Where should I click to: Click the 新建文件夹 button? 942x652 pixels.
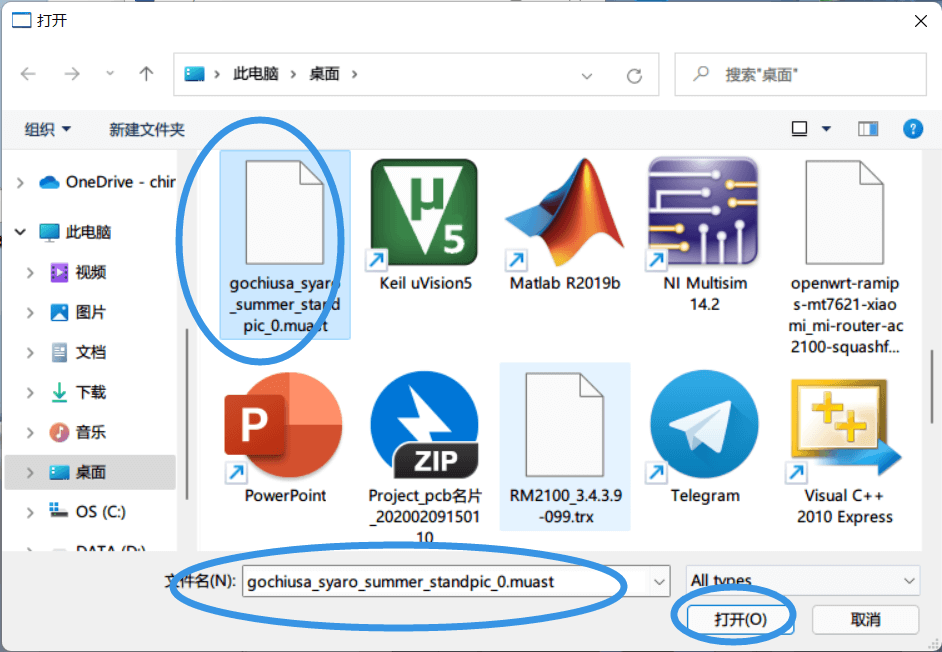point(147,129)
